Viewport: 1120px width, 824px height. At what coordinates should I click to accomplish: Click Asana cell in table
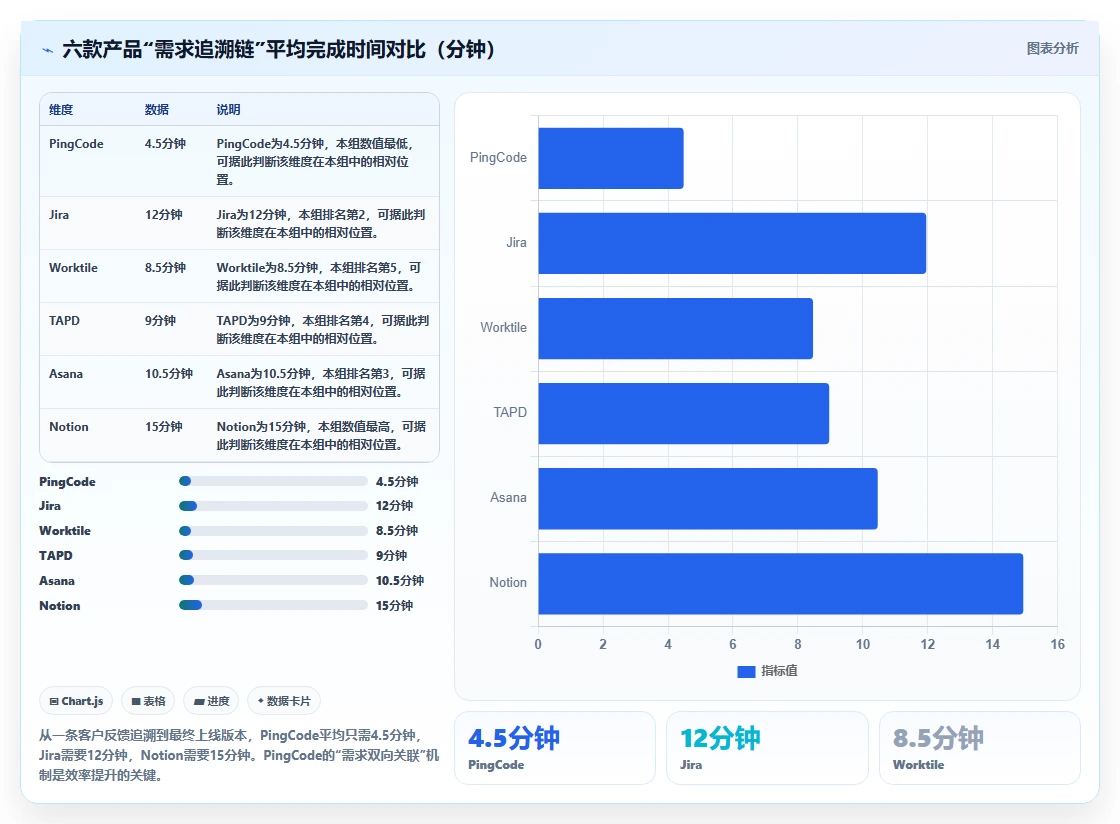[66, 373]
